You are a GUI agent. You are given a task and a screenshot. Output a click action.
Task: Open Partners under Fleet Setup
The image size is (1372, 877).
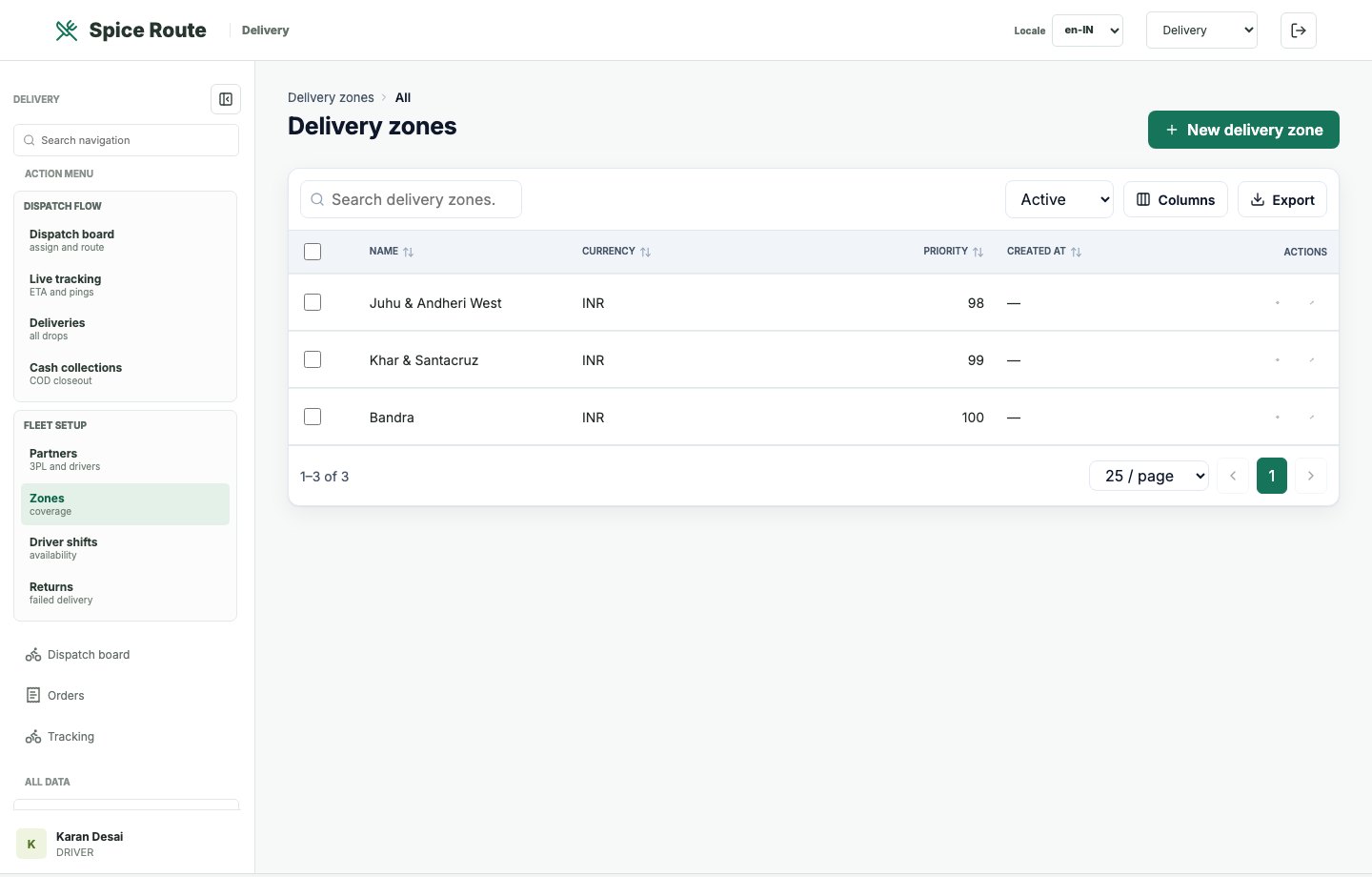[x=125, y=459]
